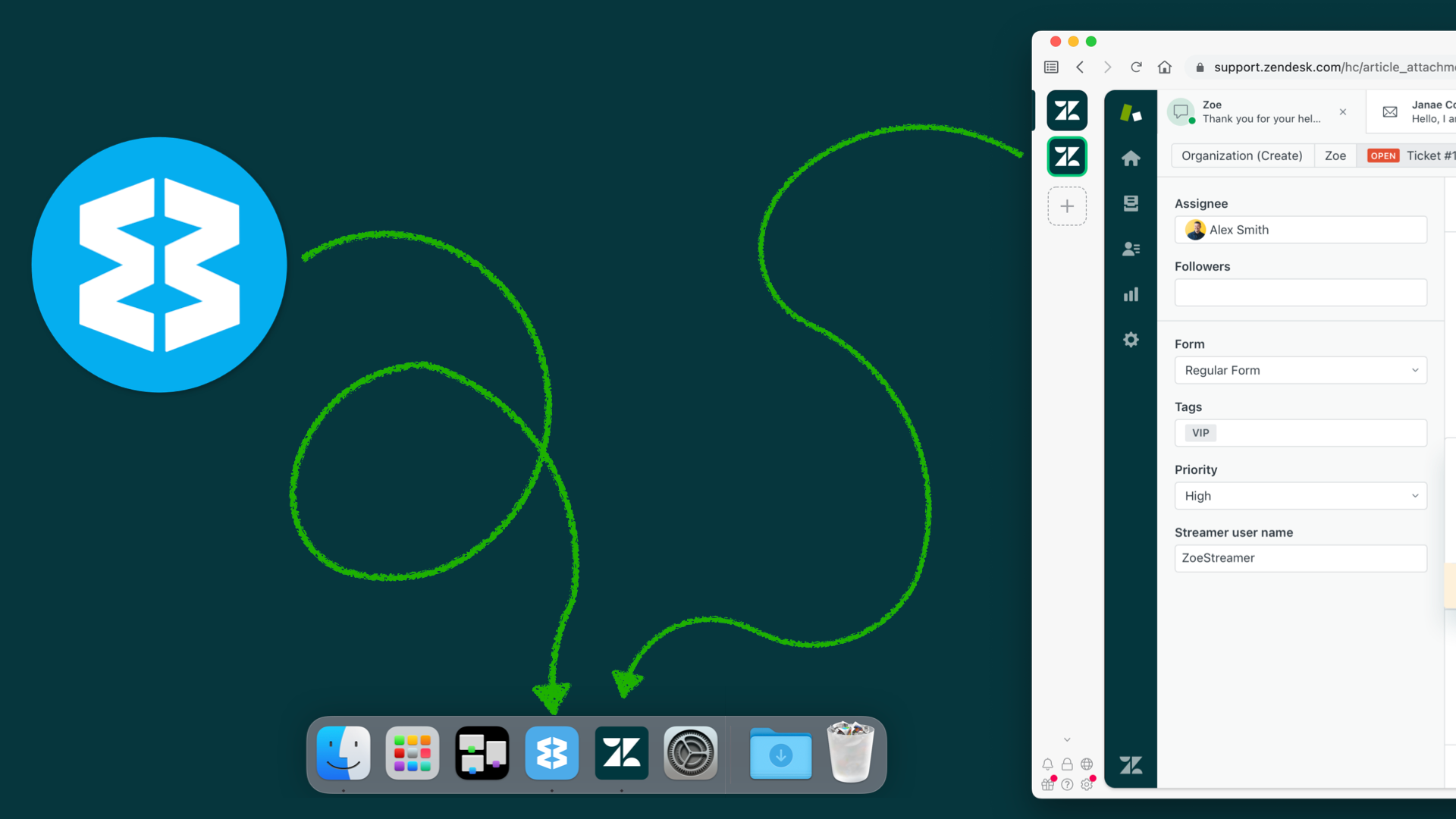Image resolution: width=1456 pixels, height=819 pixels.
Task: Click the add new item plus icon
Action: [x=1067, y=206]
